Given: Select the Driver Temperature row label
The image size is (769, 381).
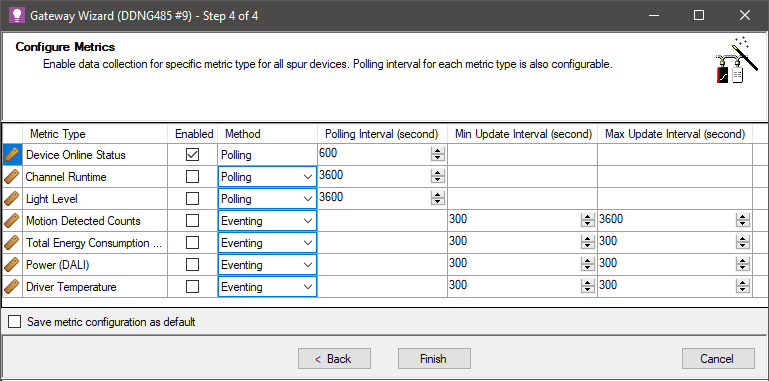Looking at the screenshot, I should coord(72,287).
